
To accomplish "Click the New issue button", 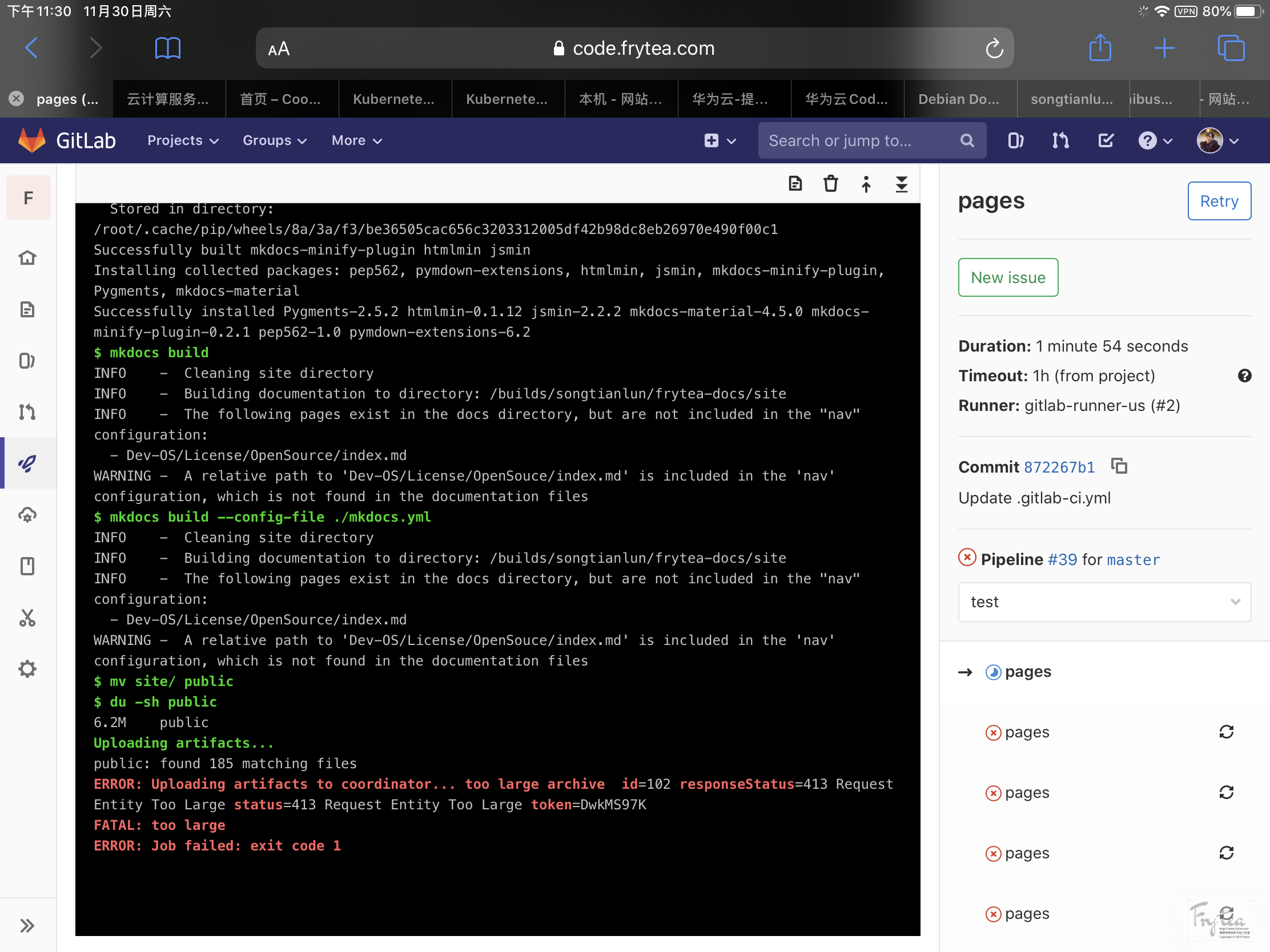I will pyautogui.click(x=1008, y=277).
